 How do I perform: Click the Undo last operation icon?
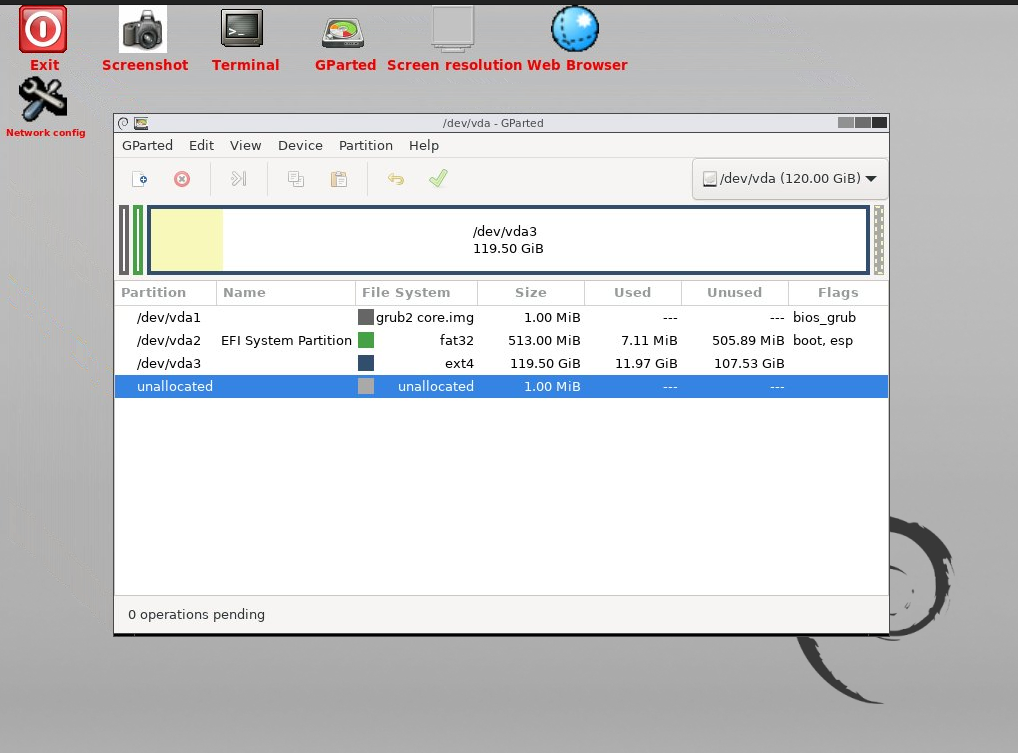point(396,179)
